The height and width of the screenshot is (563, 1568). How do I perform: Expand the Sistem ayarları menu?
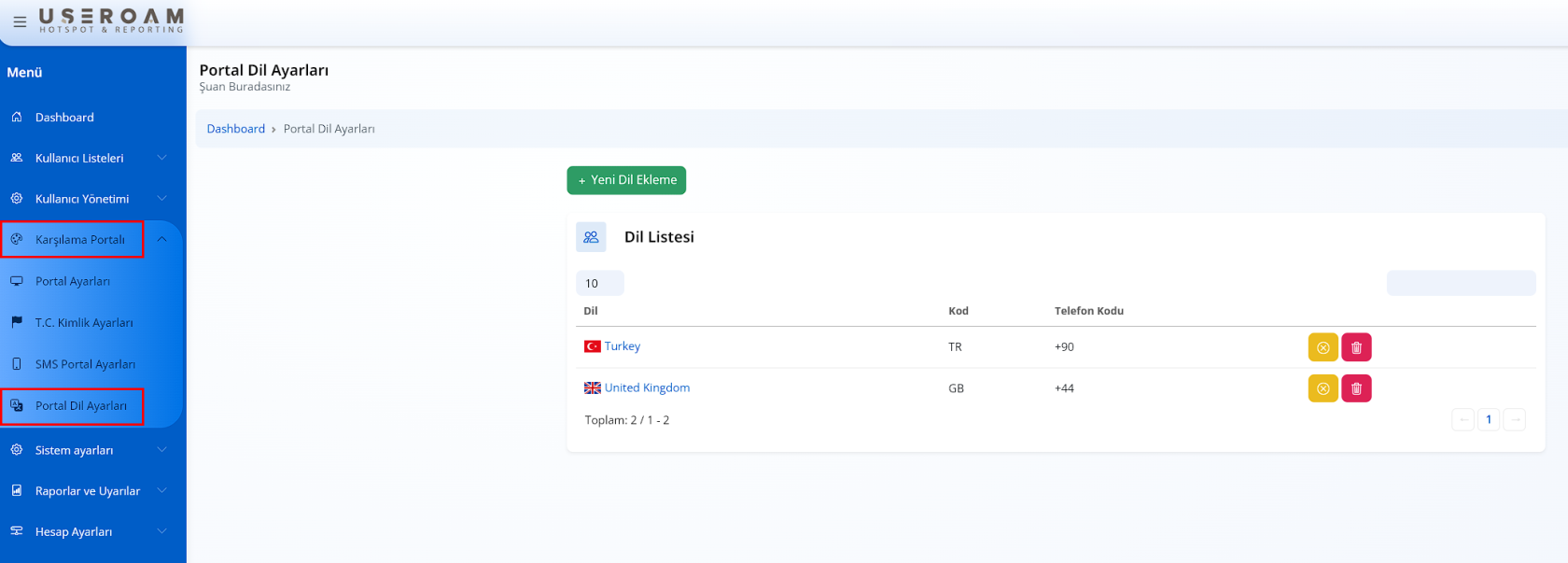(75, 450)
